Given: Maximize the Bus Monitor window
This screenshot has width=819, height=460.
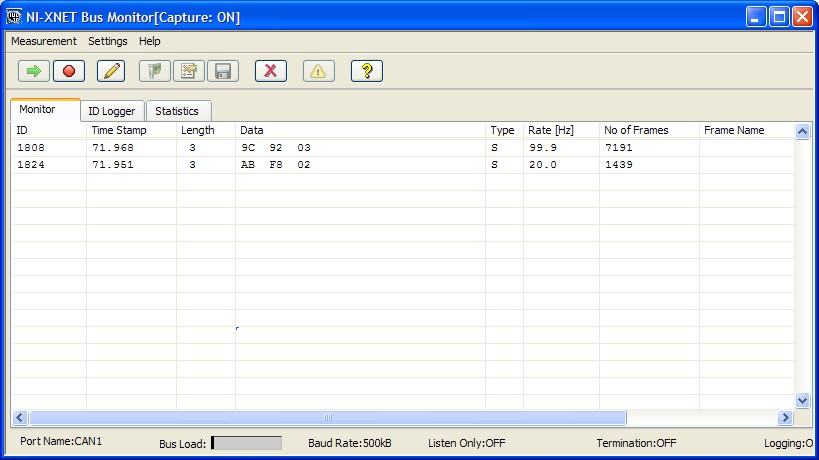Looking at the screenshot, I should (x=779, y=17).
